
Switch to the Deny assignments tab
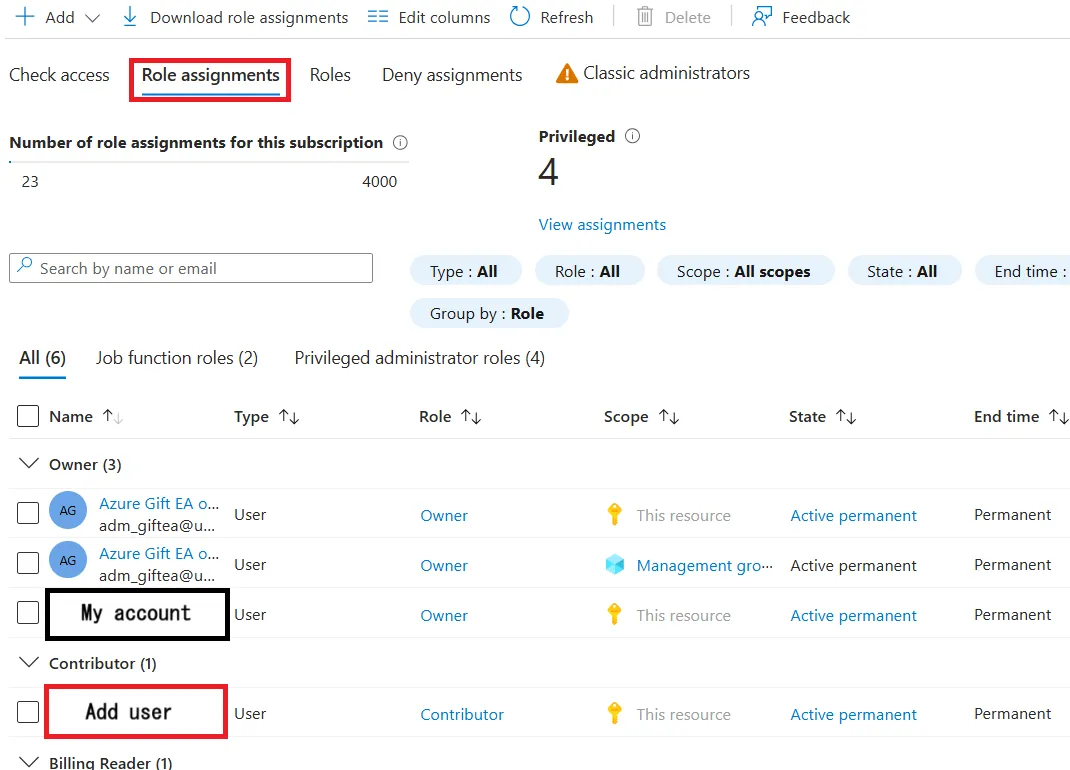click(x=452, y=75)
